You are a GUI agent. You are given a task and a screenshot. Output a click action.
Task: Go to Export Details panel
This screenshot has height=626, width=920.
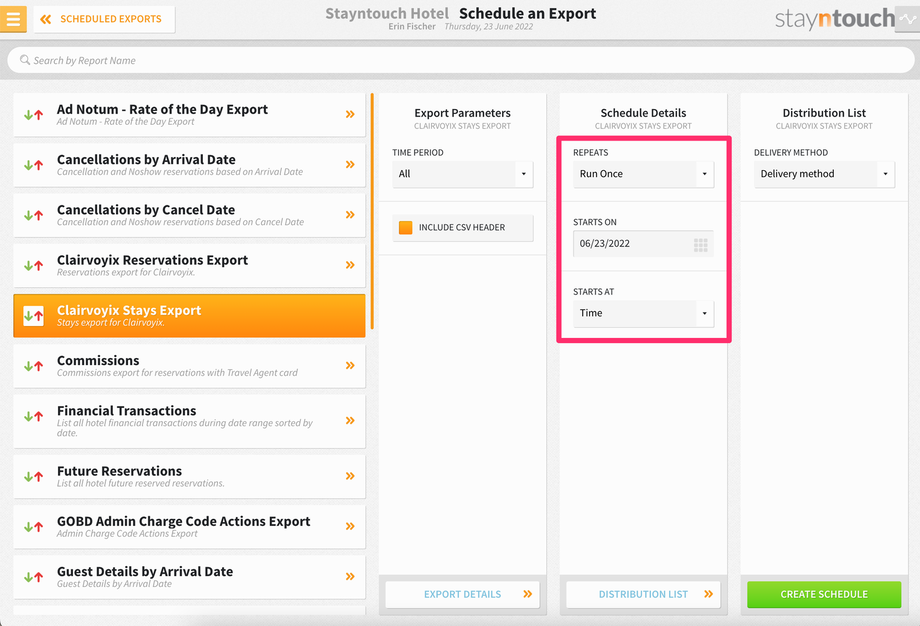[x=462, y=594]
